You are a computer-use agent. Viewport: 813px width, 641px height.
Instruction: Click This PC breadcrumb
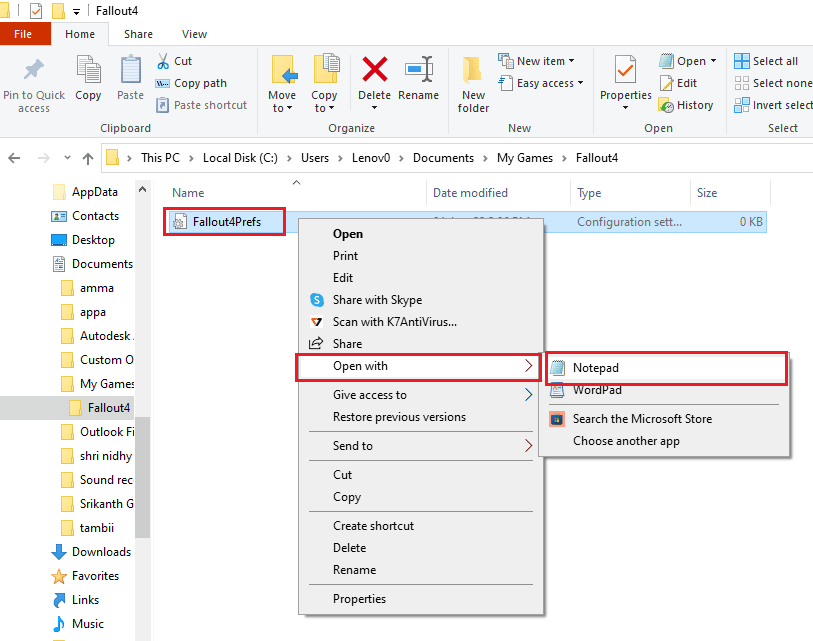160,158
